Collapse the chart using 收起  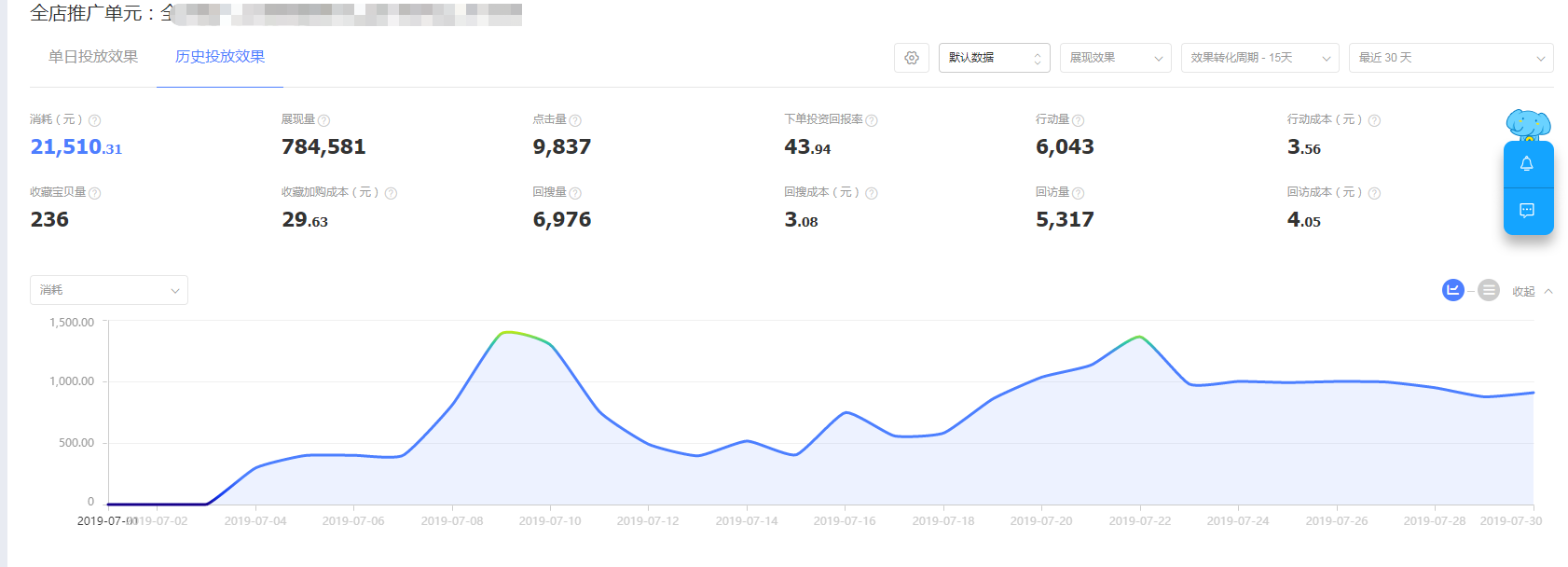(1531, 292)
